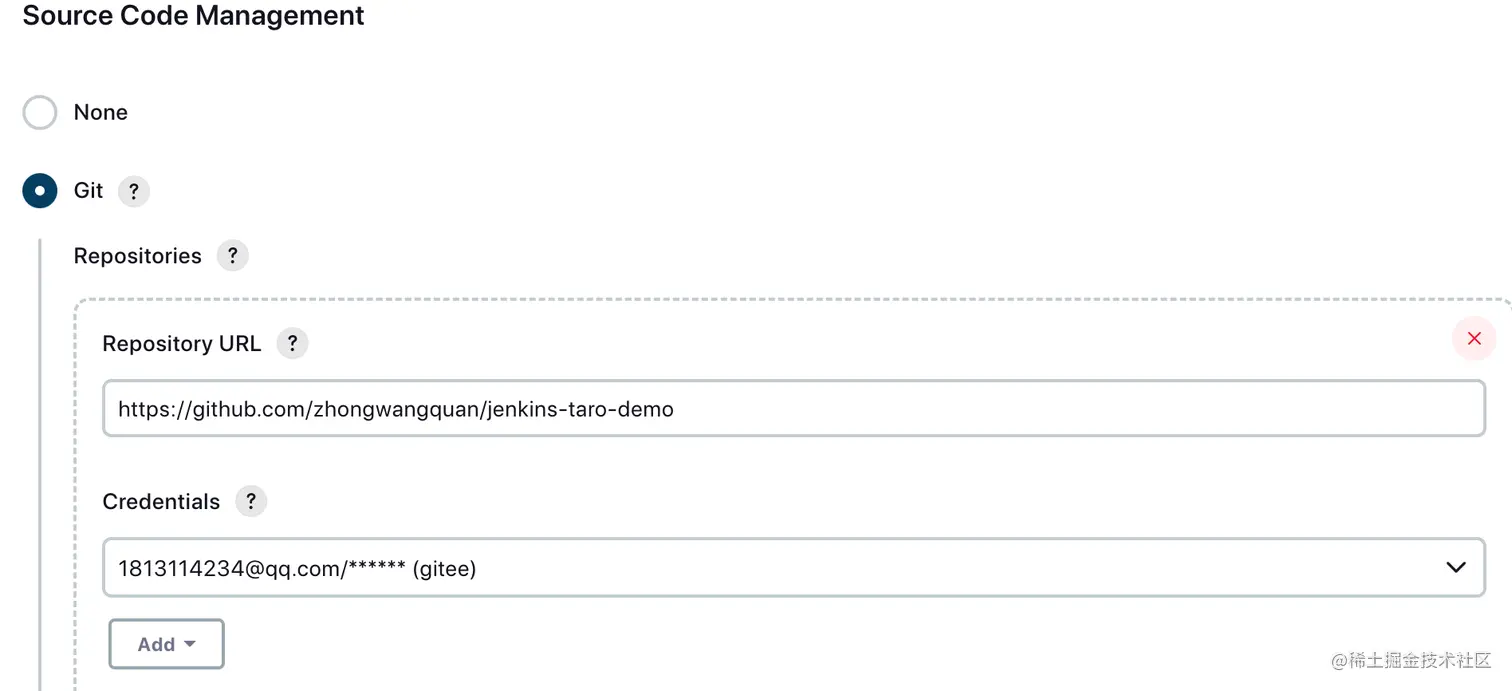The height and width of the screenshot is (691, 1512).
Task: Select the Git radio button
Action: 40,191
